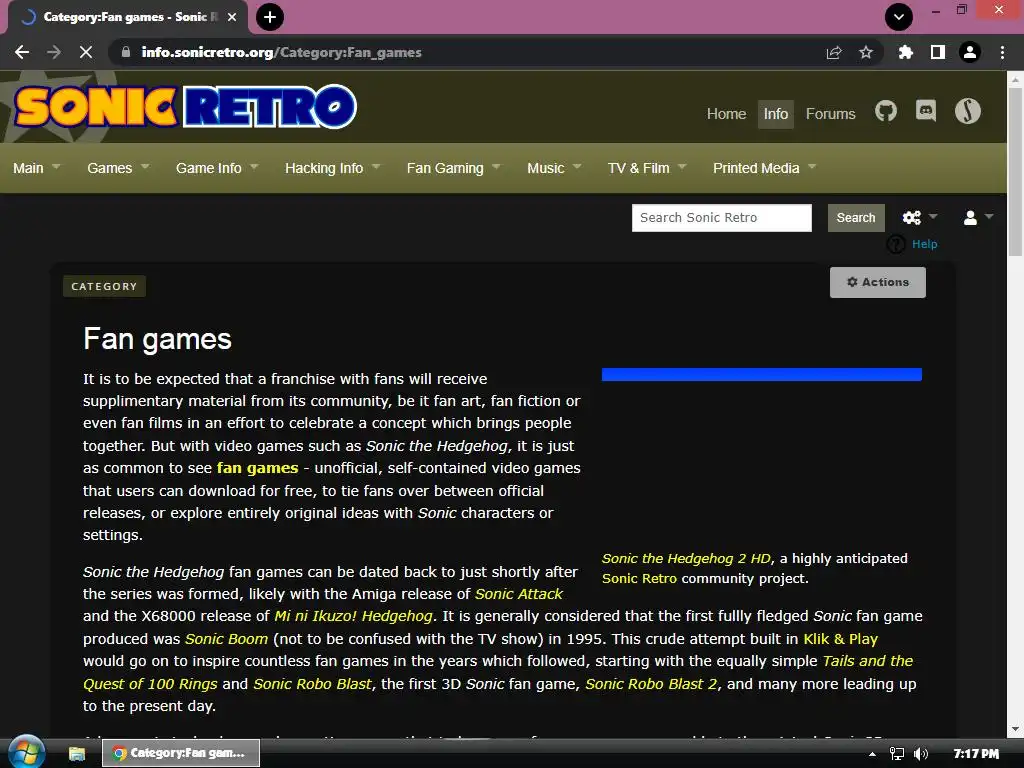The width and height of the screenshot is (1024, 768).
Task: Click the Sonic Retro logo
Action: (x=185, y=106)
